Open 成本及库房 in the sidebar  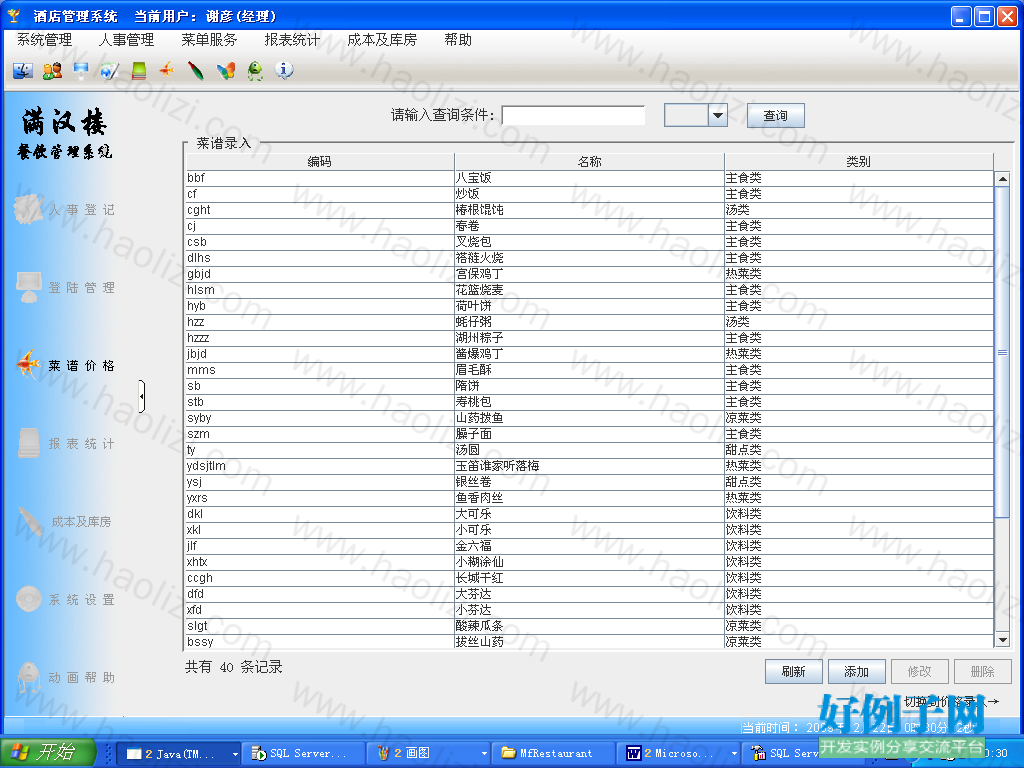[65, 521]
